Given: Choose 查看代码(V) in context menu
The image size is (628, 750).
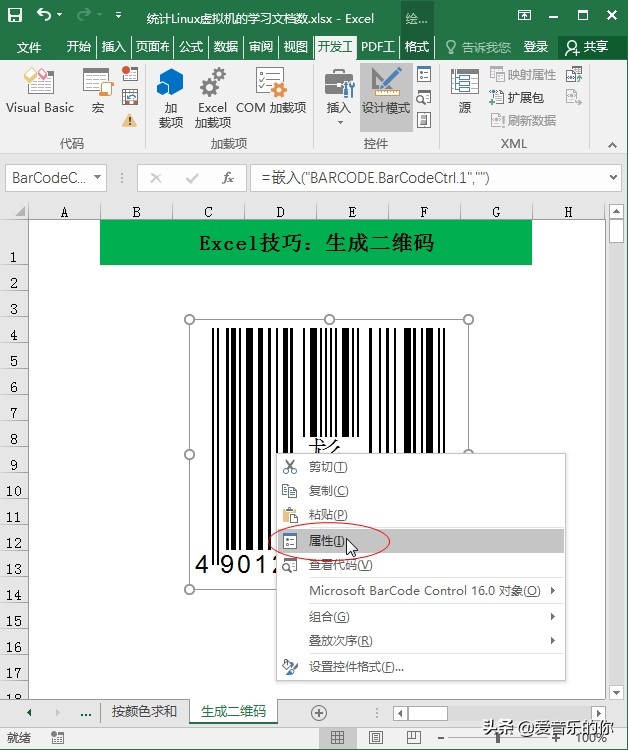Looking at the screenshot, I should click(421, 565).
